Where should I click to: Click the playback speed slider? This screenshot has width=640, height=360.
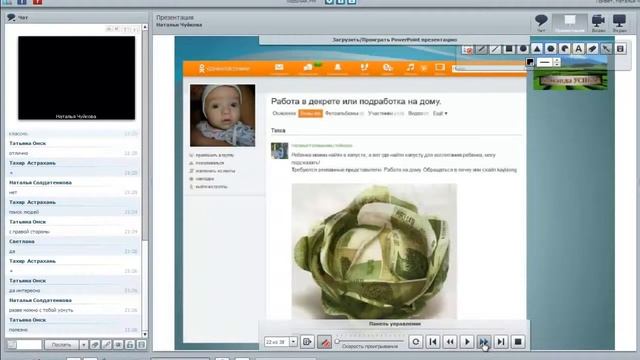(x=370, y=341)
